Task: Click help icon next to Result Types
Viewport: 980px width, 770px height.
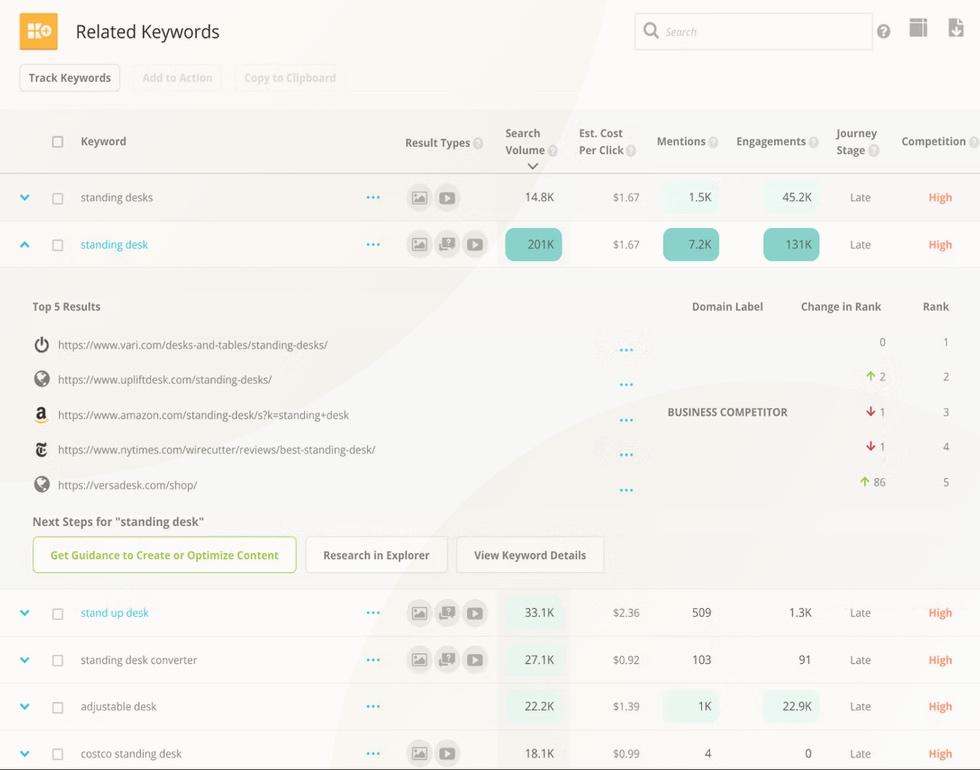Action: 478,143
